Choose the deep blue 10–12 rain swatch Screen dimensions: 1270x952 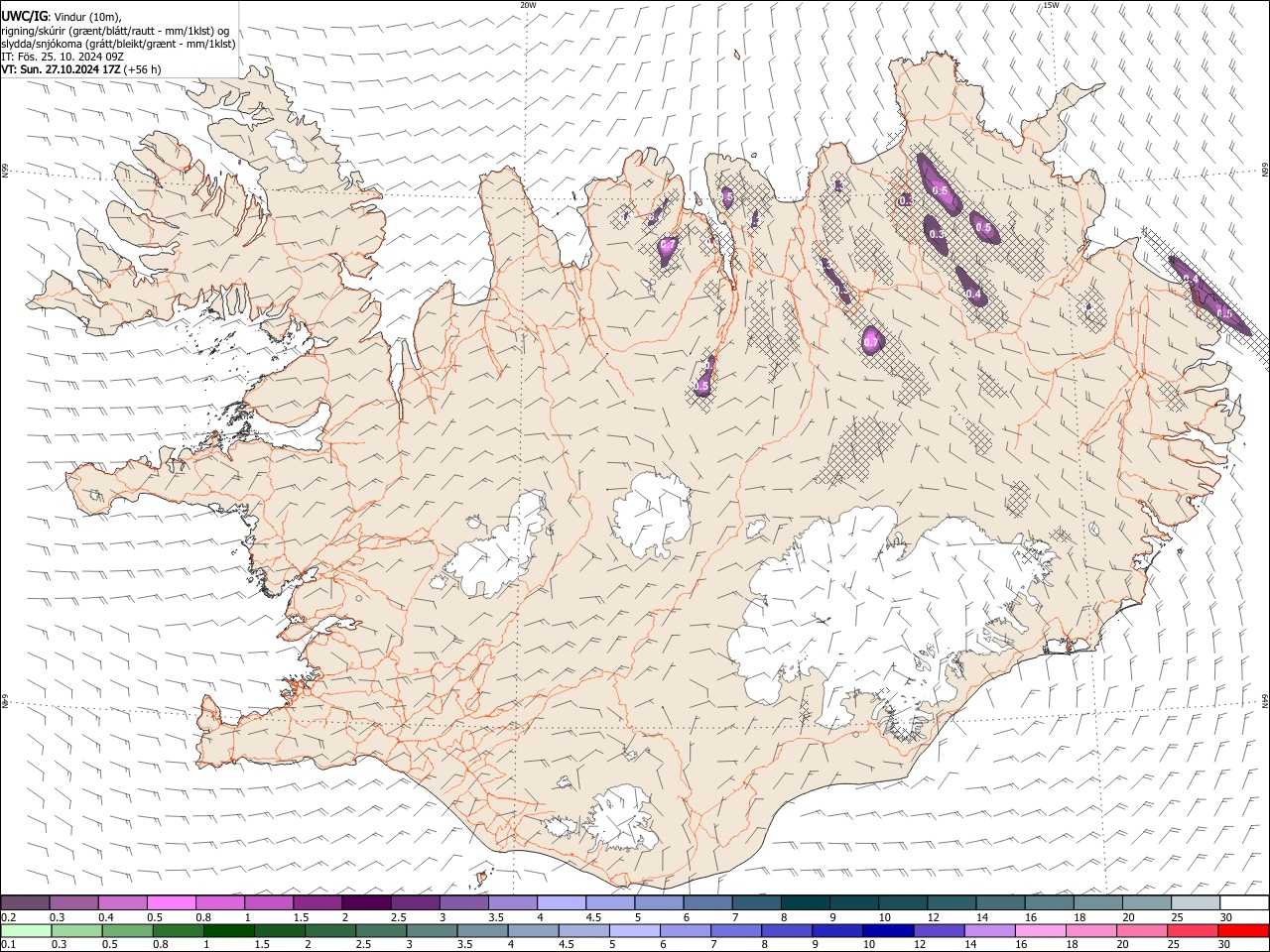point(886,930)
